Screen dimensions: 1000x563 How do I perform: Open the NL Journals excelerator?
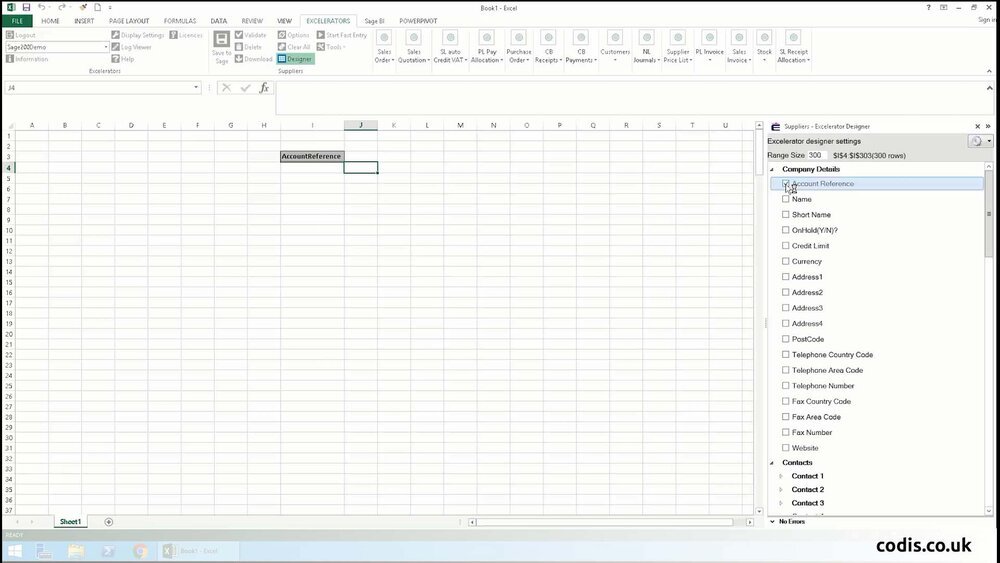click(x=646, y=47)
